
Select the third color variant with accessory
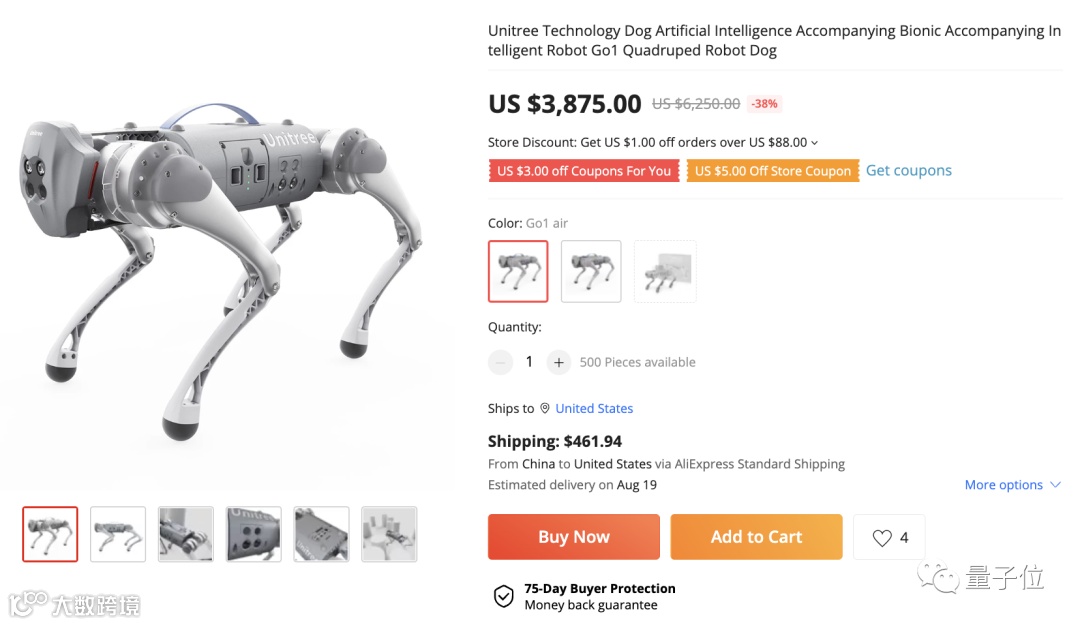coord(665,271)
